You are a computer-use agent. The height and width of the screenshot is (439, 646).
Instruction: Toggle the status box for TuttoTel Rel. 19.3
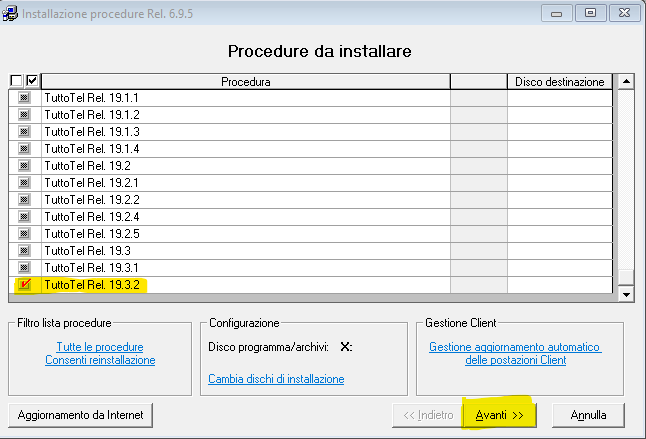point(24,251)
